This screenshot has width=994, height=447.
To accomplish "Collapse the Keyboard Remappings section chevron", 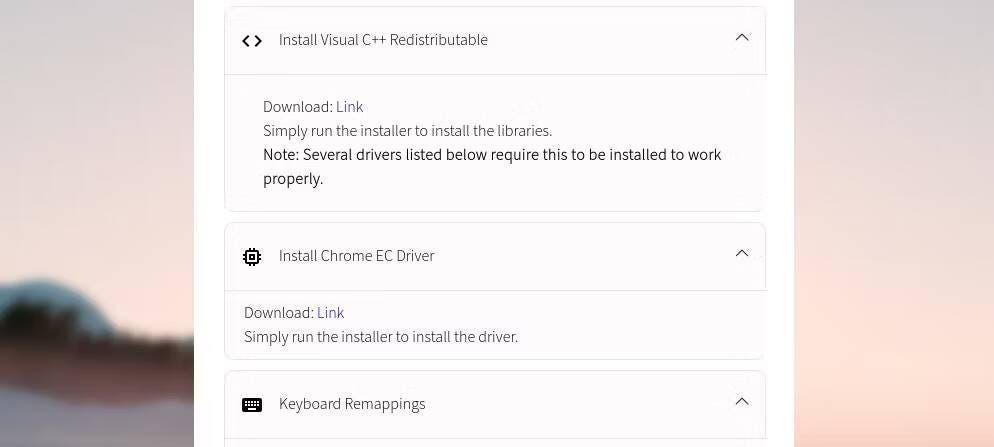I will [x=742, y=401].
